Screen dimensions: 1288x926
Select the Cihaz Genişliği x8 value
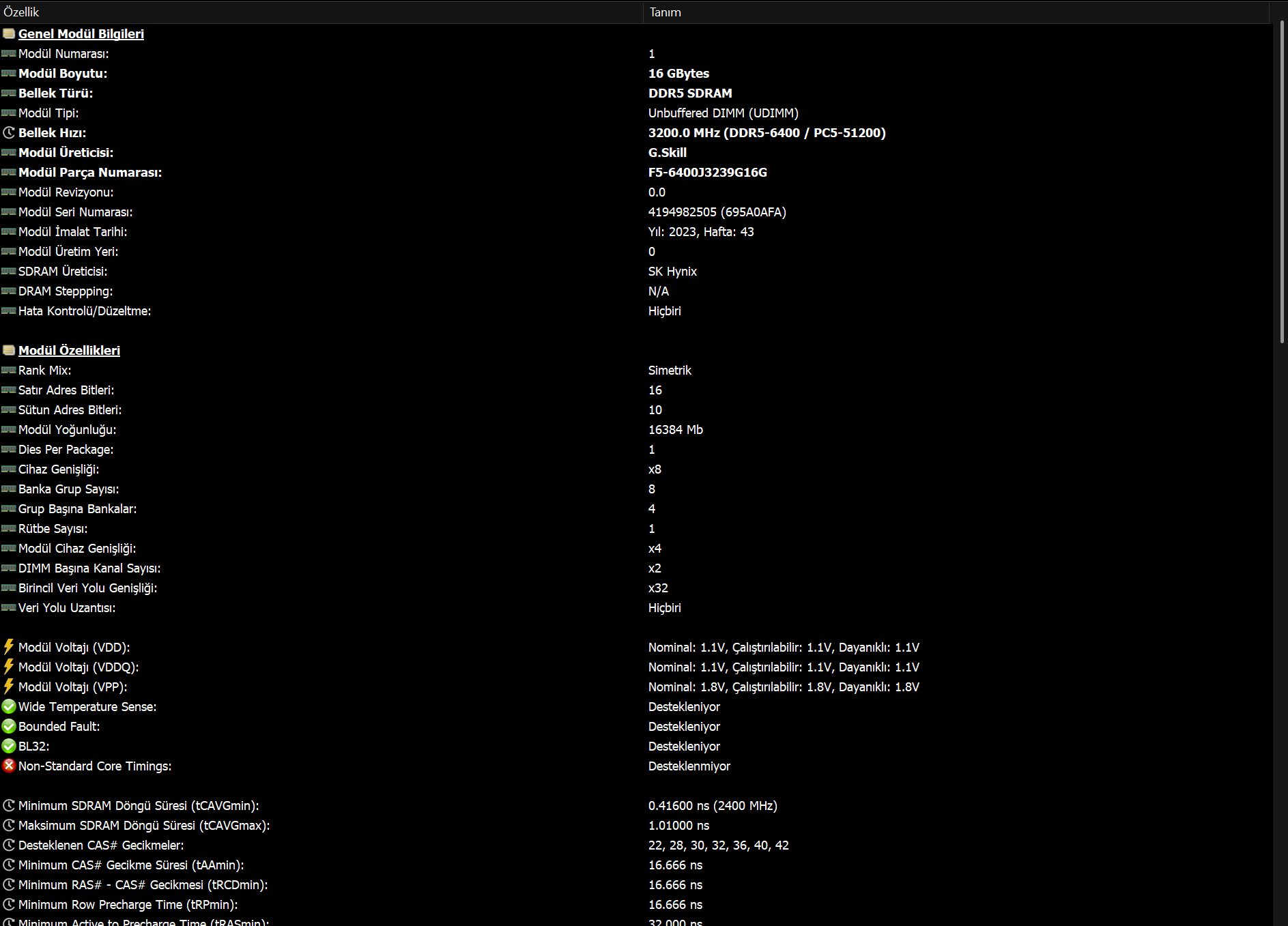[x=655, y=469]
